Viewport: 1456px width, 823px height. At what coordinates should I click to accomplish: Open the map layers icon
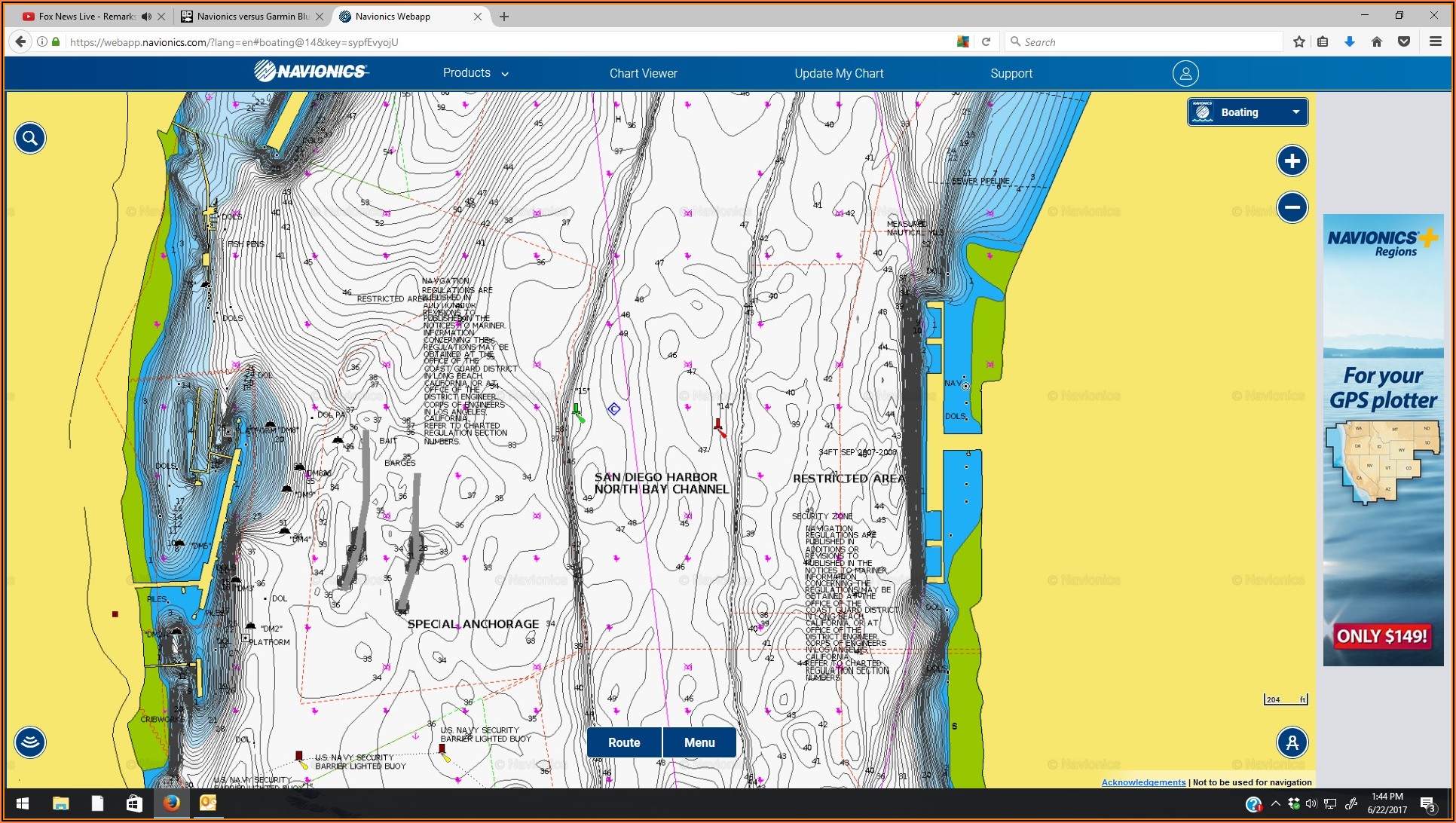(x=30, y=742)
